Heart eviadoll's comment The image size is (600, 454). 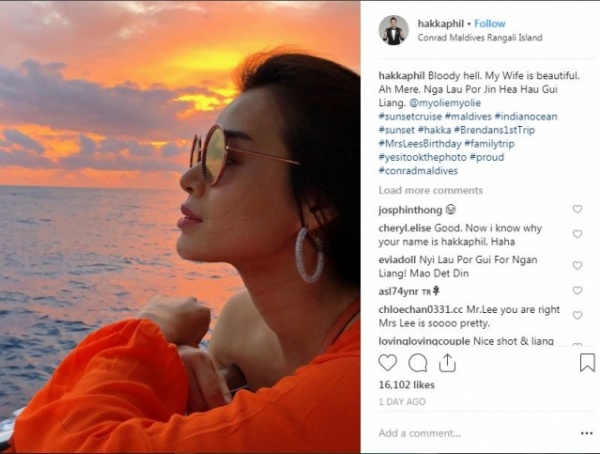point(577,266)
